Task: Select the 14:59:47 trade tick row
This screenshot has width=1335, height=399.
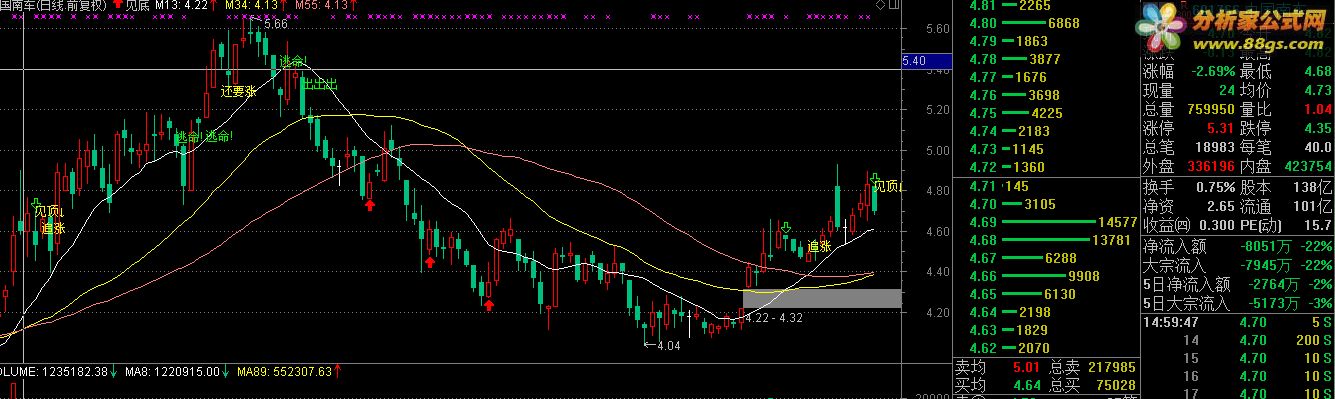Action: [x=1238, y=322]
